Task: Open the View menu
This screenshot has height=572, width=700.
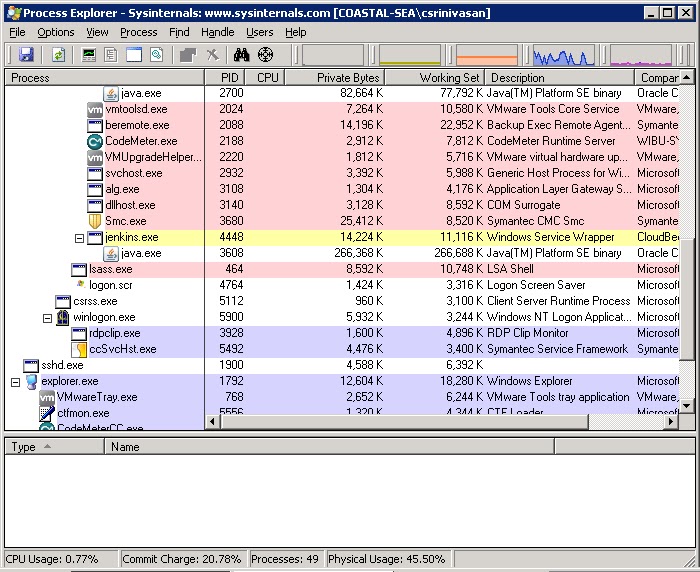Action: pyautogui.click(x=97, y=32)
